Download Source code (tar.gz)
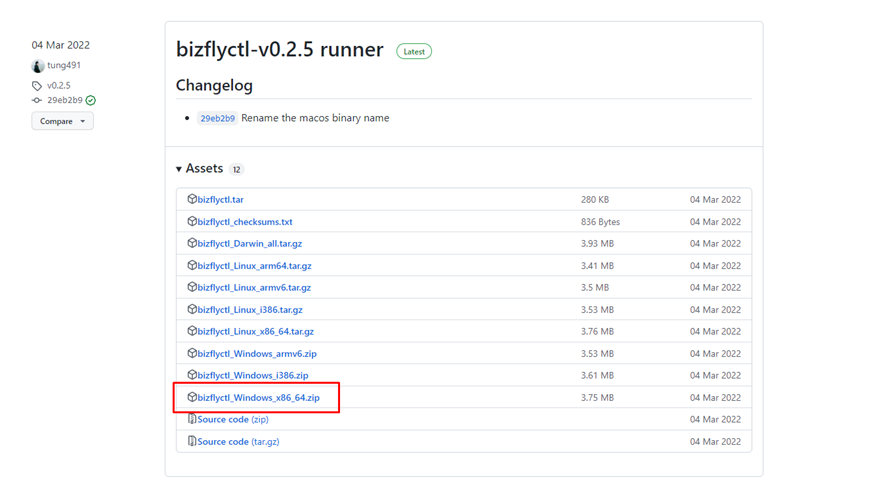The width and height of the screenshot is (876, 492). (238, 442)
